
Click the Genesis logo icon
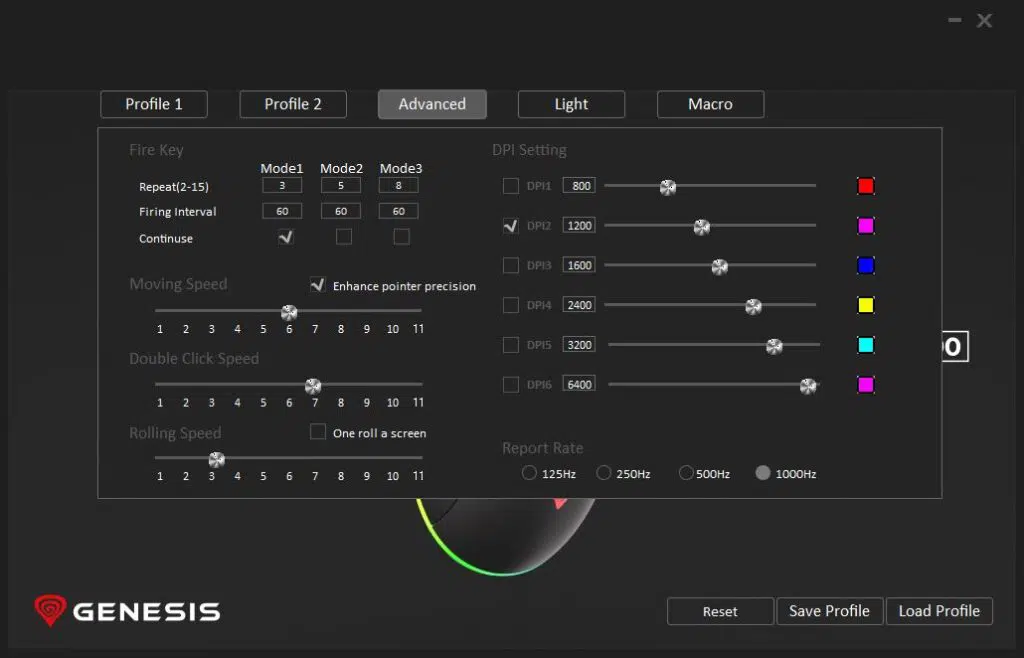(50, 611)
